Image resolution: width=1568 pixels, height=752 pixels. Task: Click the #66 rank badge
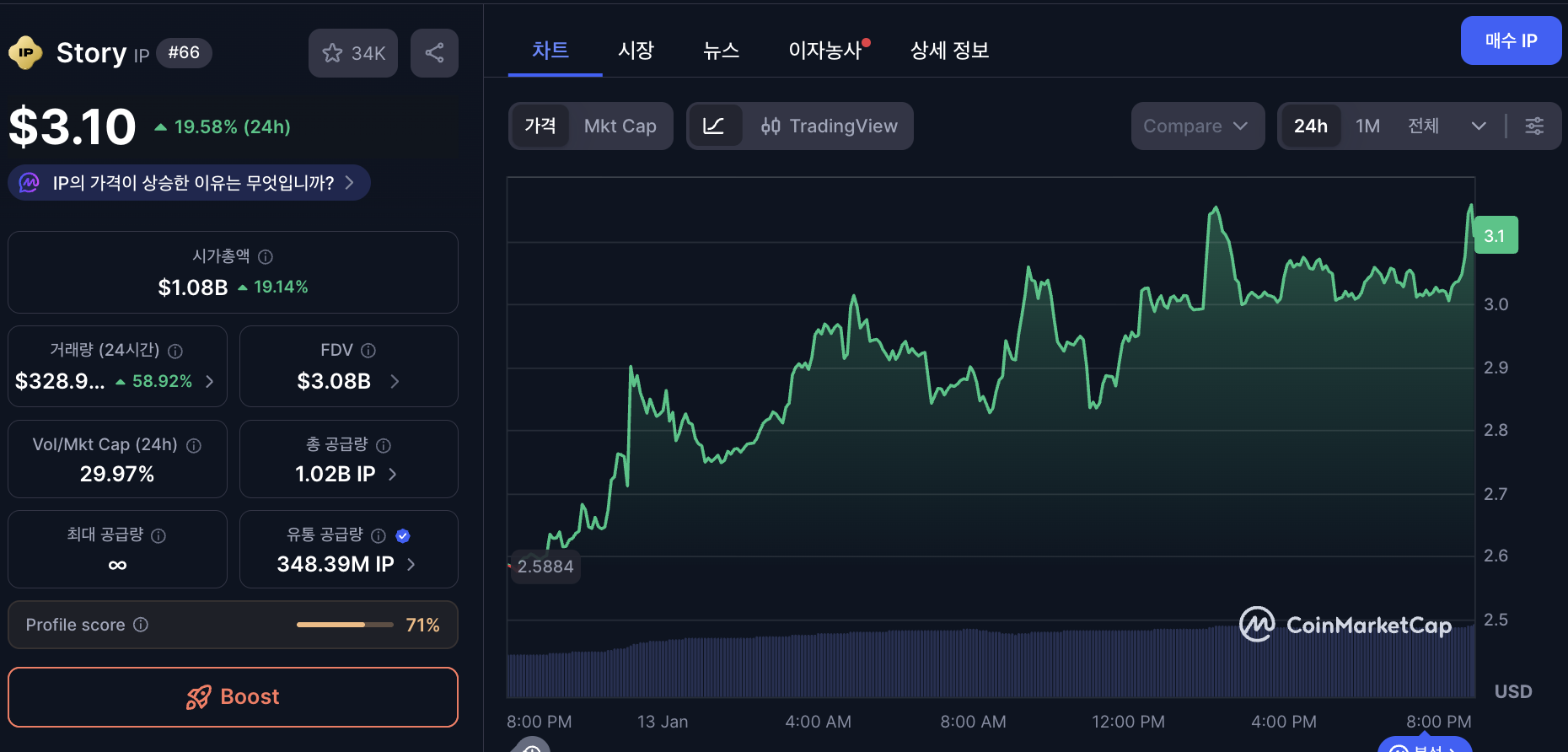[184, 53]
